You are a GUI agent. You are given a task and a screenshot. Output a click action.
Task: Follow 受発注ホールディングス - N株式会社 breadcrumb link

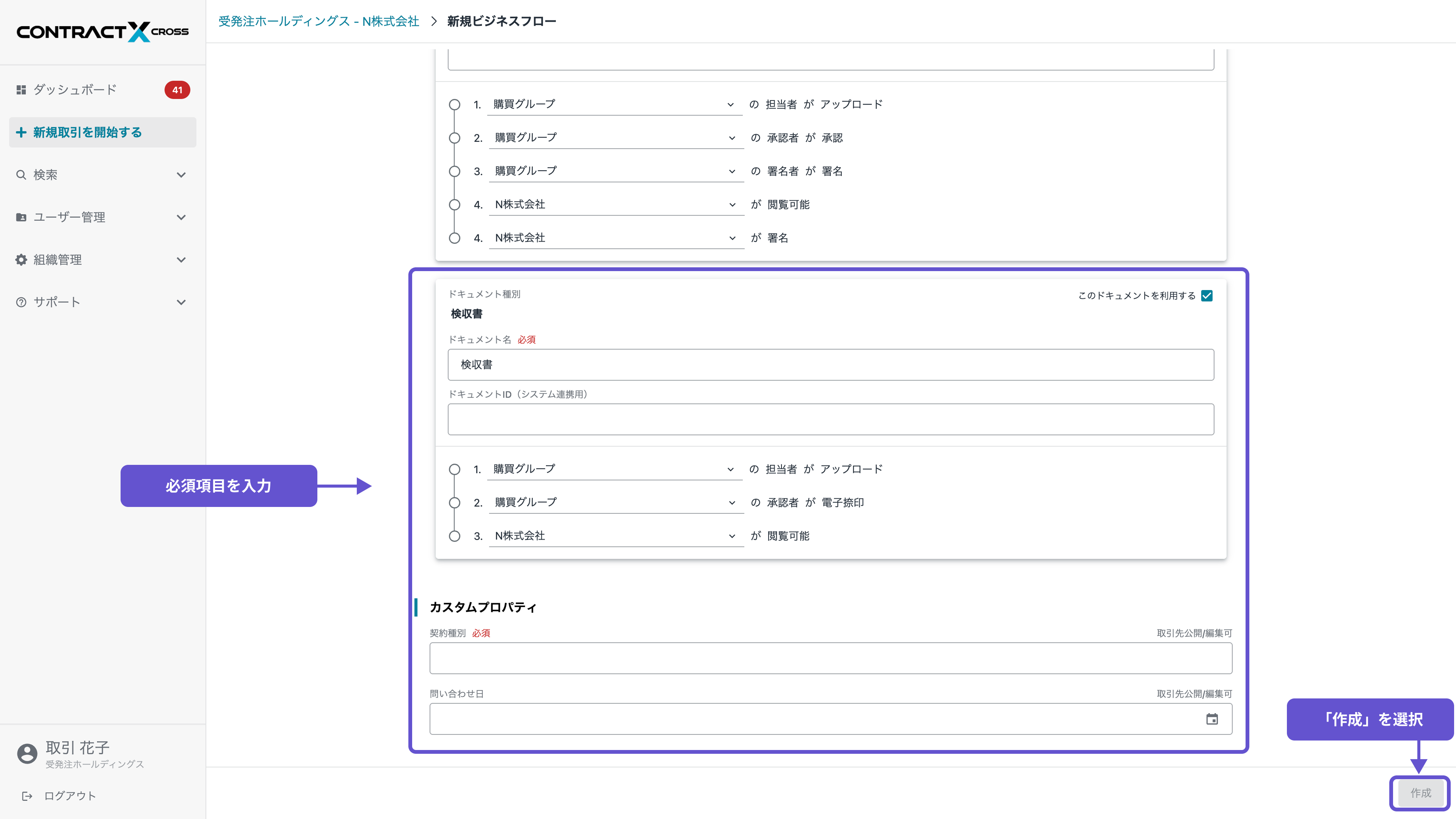pos(319,22)
